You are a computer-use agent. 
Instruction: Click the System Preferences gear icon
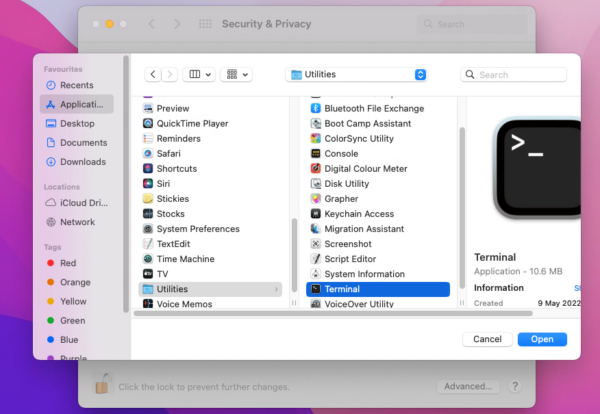pos(148,228)
